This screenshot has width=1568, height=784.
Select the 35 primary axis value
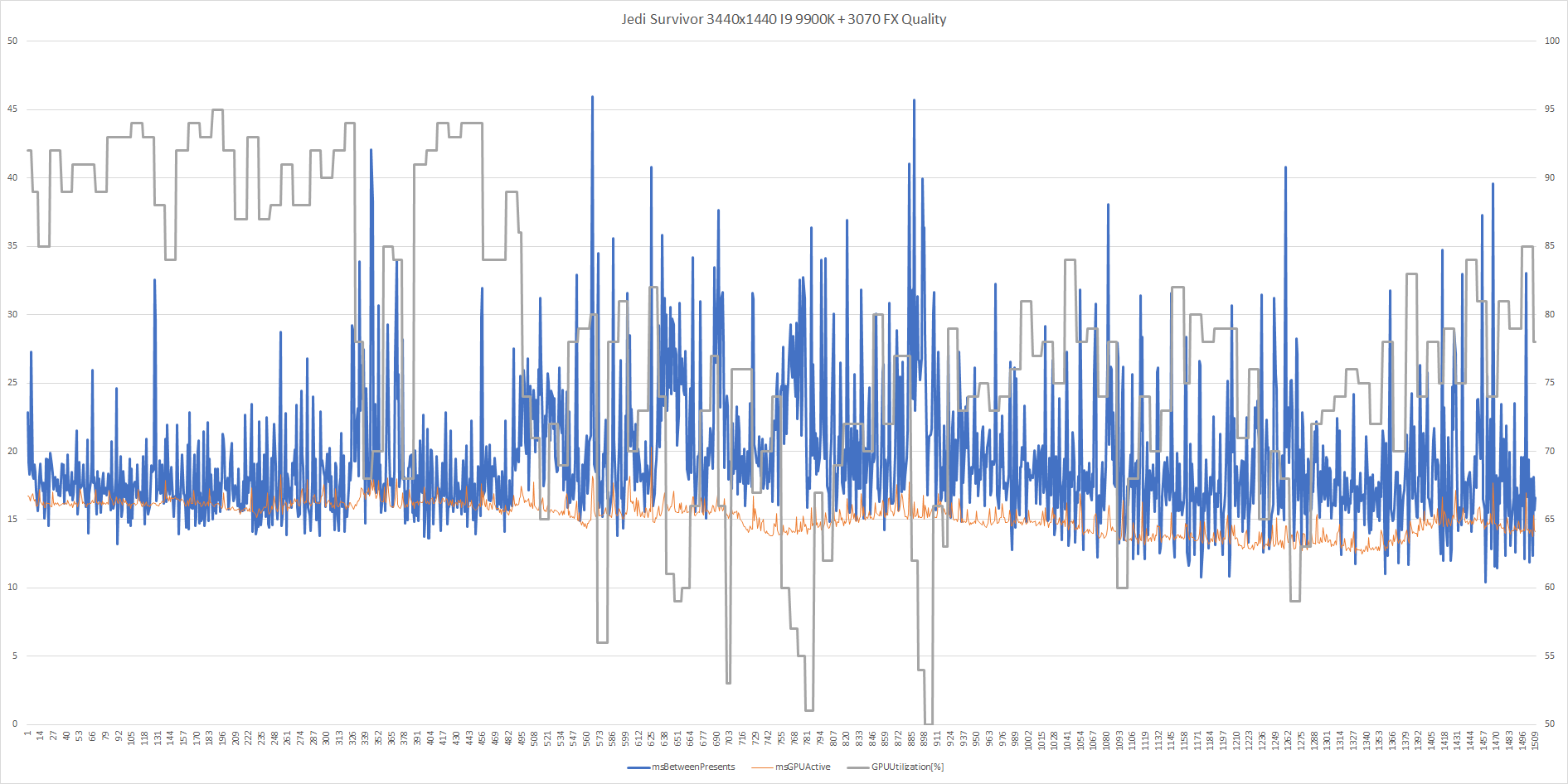click(x=12, y=246)
